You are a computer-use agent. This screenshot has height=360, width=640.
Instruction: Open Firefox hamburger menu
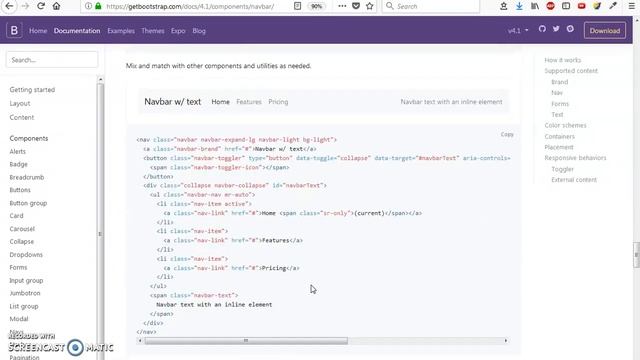pos(631,6)
